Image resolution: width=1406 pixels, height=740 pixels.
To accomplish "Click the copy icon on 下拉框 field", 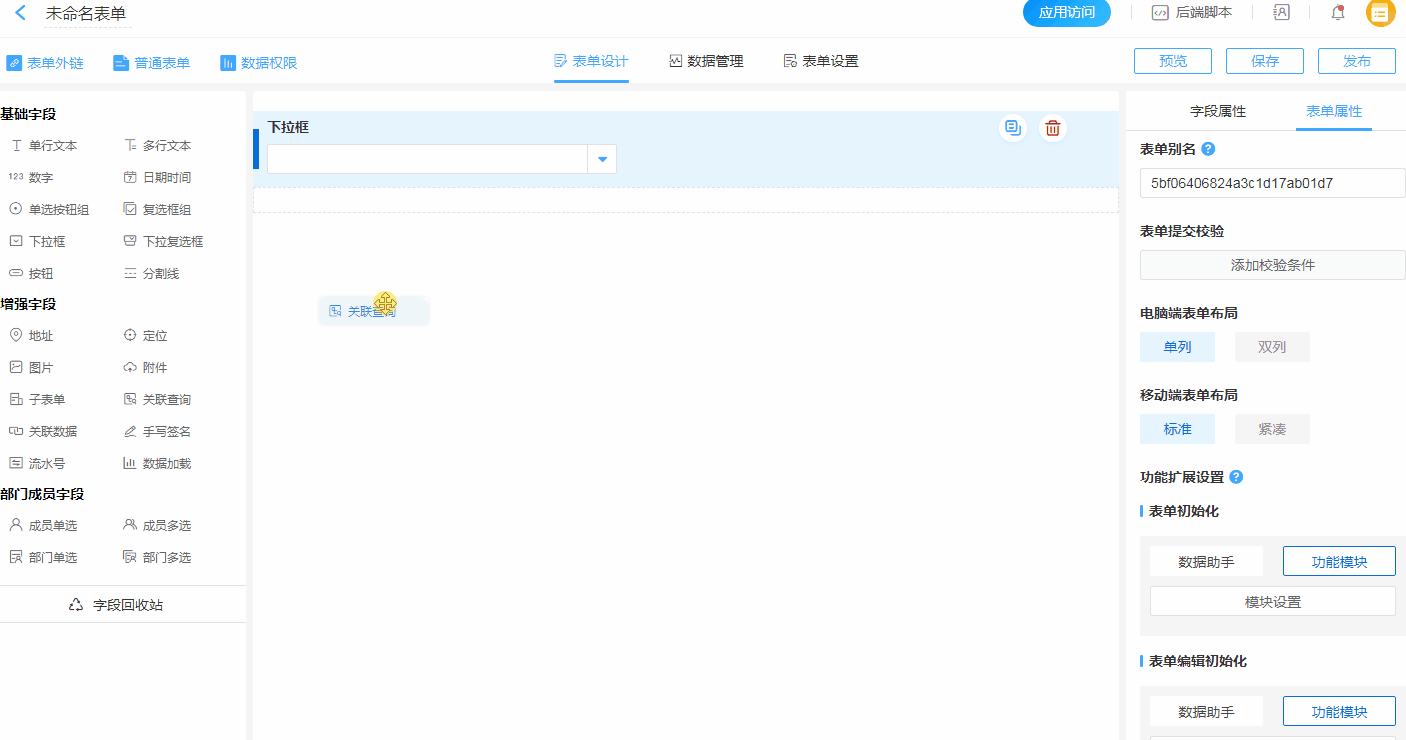I will pos(1012,128).
